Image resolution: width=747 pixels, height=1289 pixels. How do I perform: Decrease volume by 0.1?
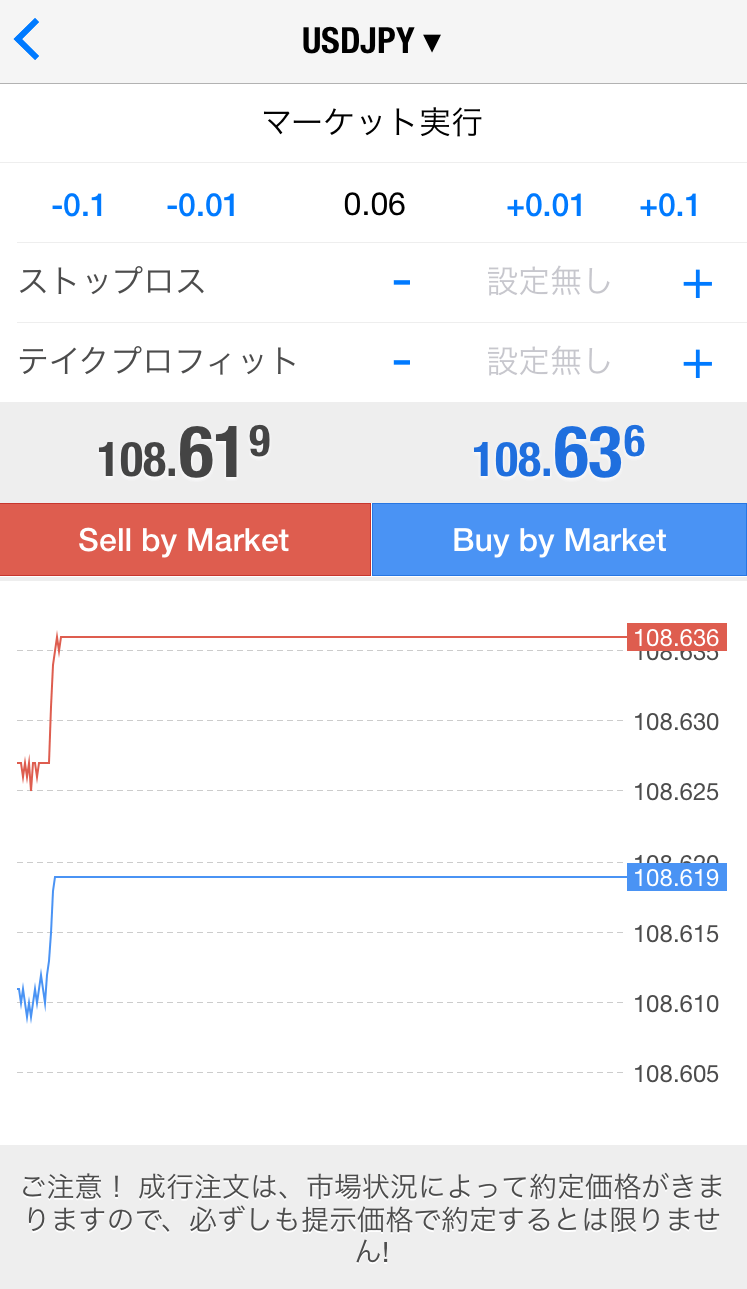(78, 206)
